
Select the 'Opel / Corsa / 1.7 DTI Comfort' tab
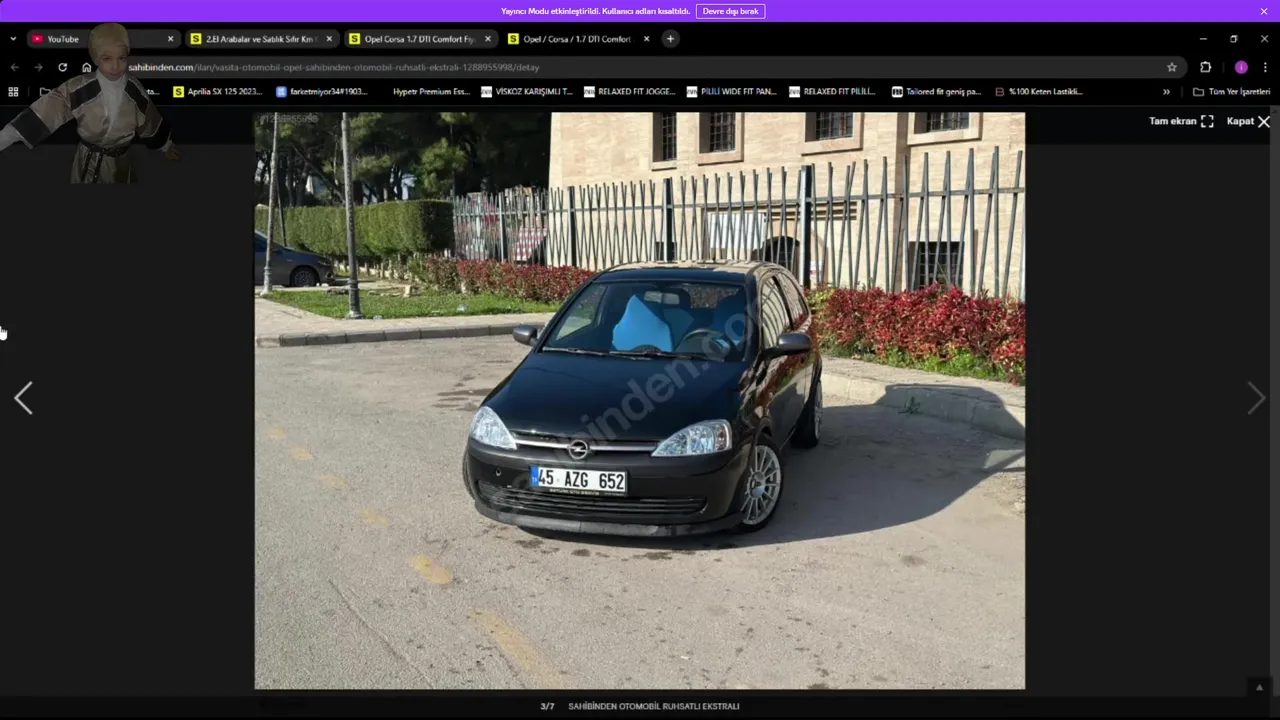pos(577,39)
